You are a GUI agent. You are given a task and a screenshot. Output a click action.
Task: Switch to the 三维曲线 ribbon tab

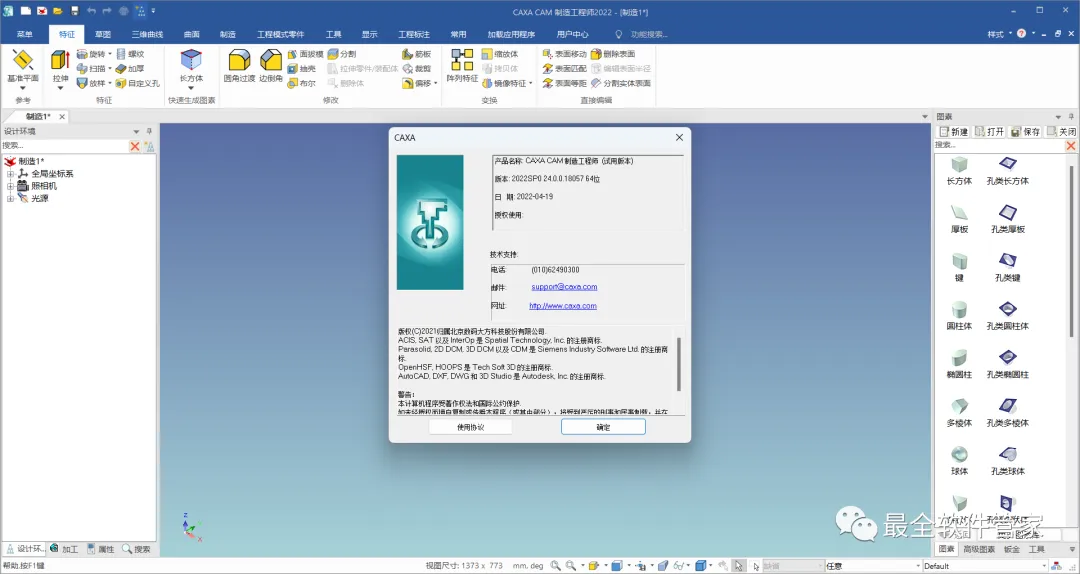(x=147, y=34)
